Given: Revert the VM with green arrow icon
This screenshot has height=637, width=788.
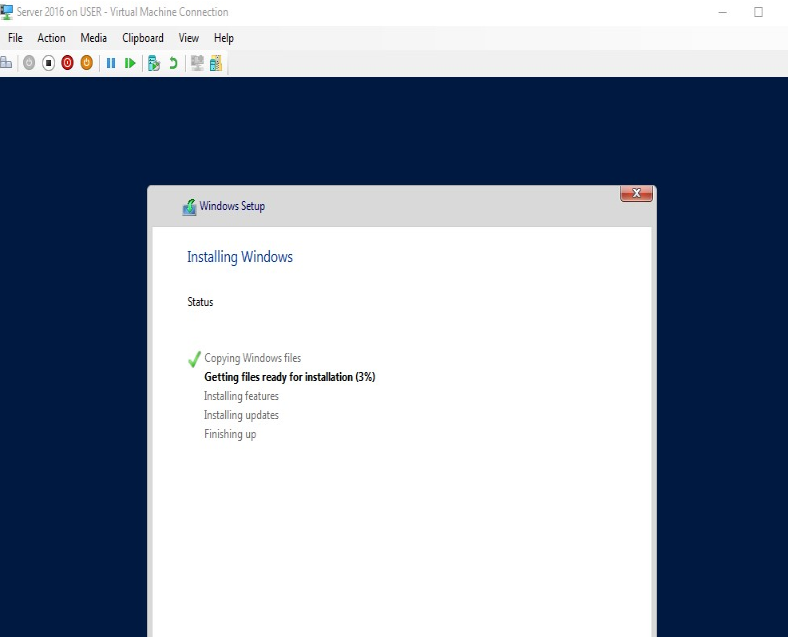Looking at the screenshot, I should click(x=173, y=63).
